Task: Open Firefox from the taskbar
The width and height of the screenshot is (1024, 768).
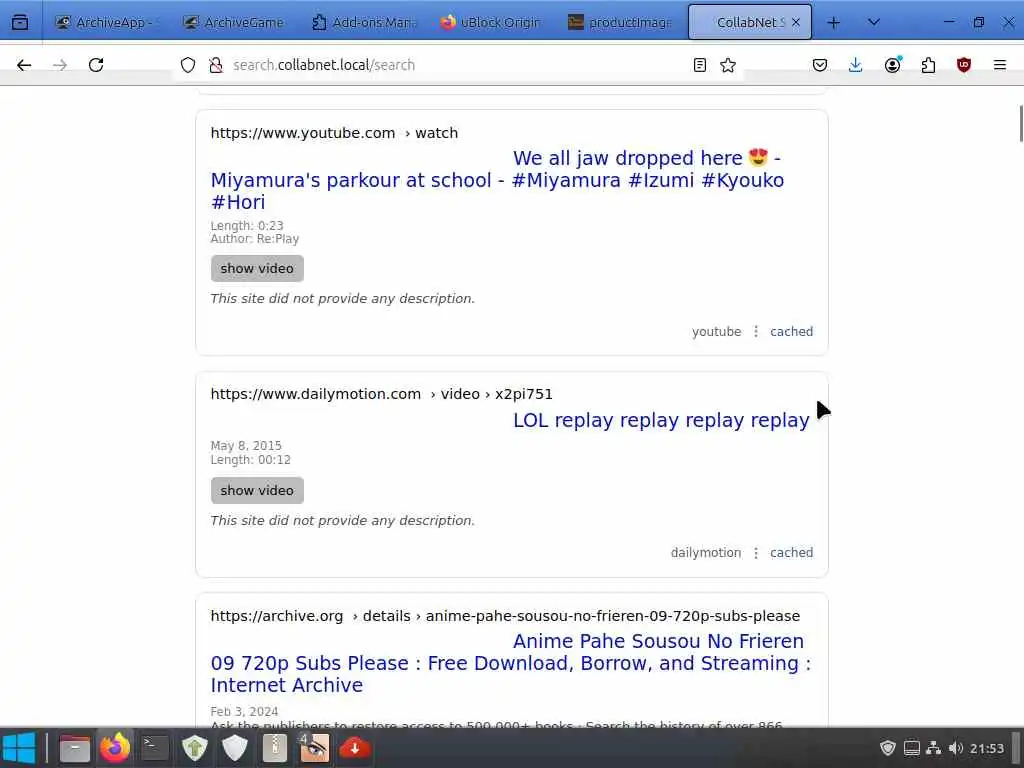Action: coord(115,748)
